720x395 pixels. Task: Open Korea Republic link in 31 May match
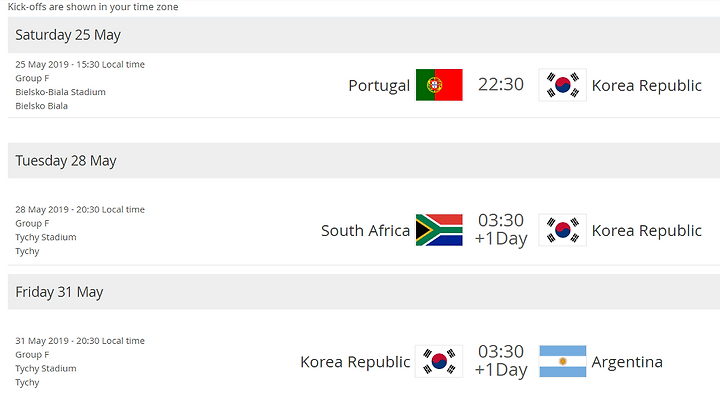pos(355,362)
